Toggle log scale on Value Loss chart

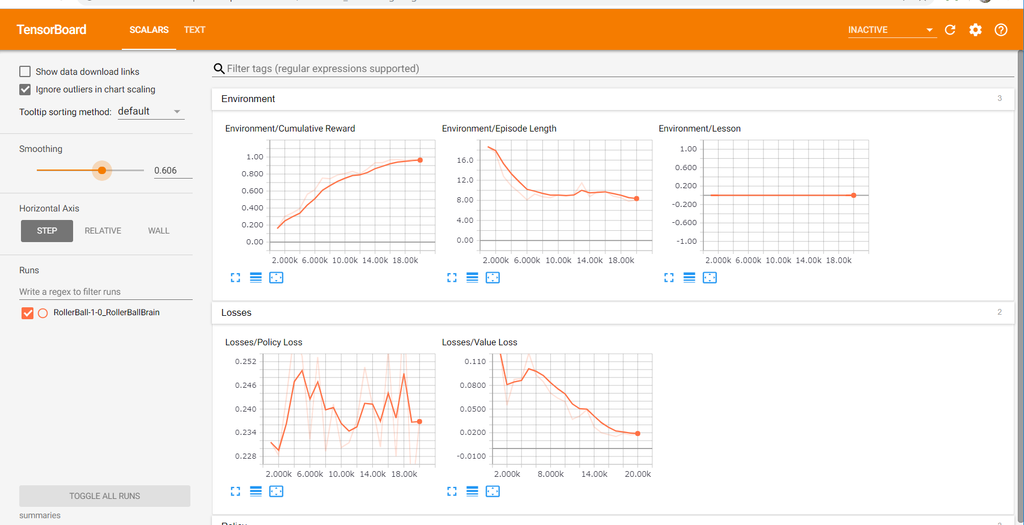pyautogui.click(x=472, y=491)
